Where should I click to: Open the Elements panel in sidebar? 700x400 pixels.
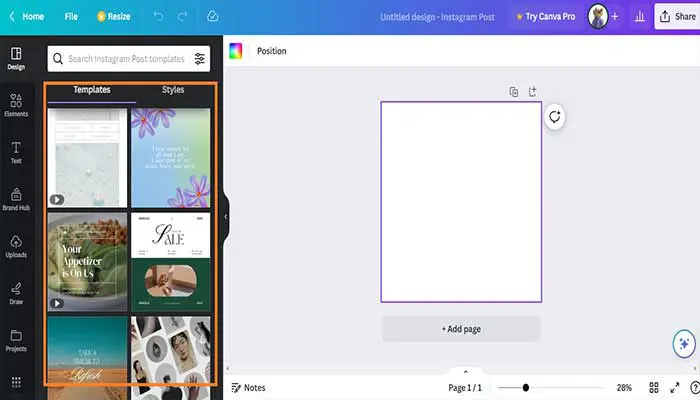pos(16,104)
